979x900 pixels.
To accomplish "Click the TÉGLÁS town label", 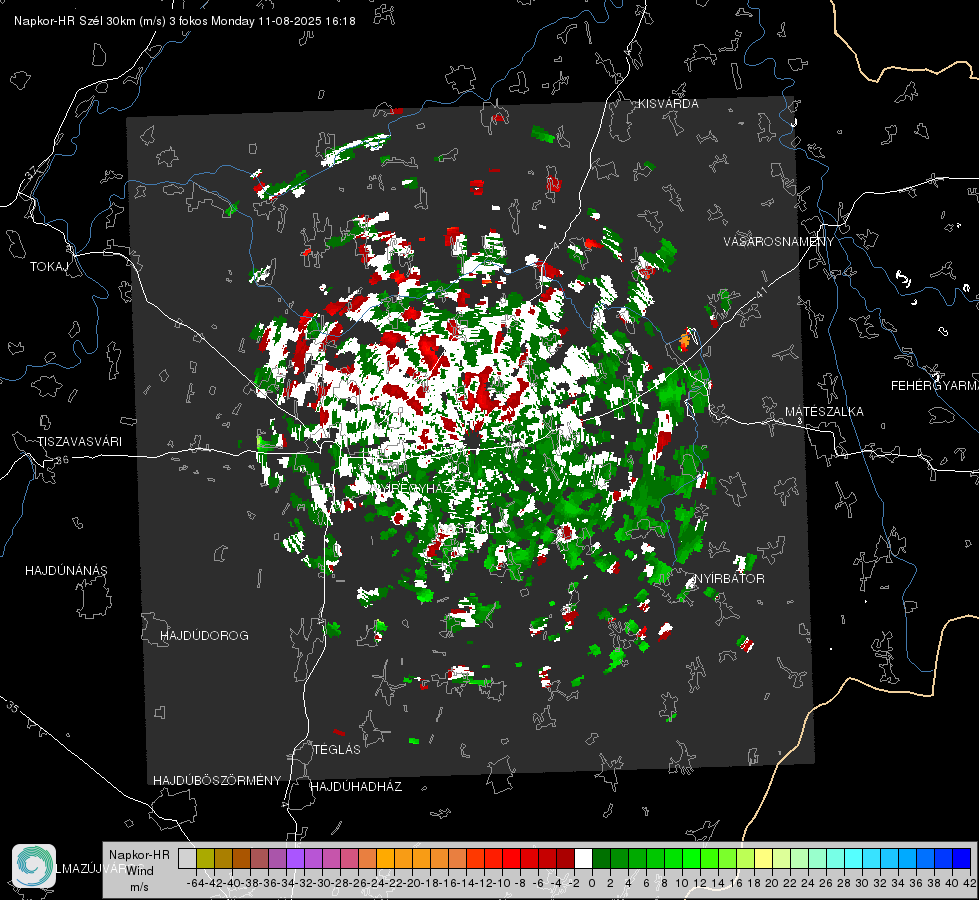I will tap(337, 749).
